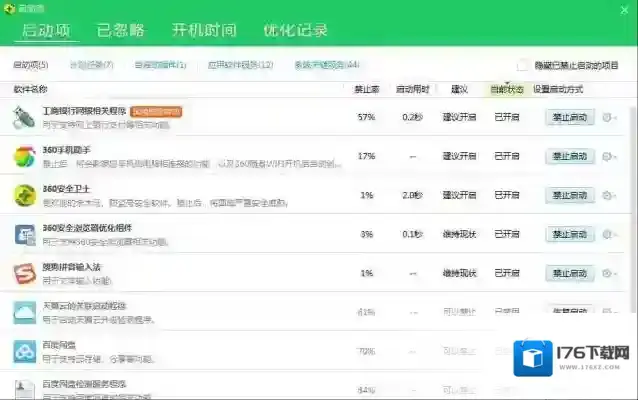The width and height of the screenshot is (638, 400).
Task: Open gear settings for 工商银行网银相关程序 row
Action: (x=609, y=117)
